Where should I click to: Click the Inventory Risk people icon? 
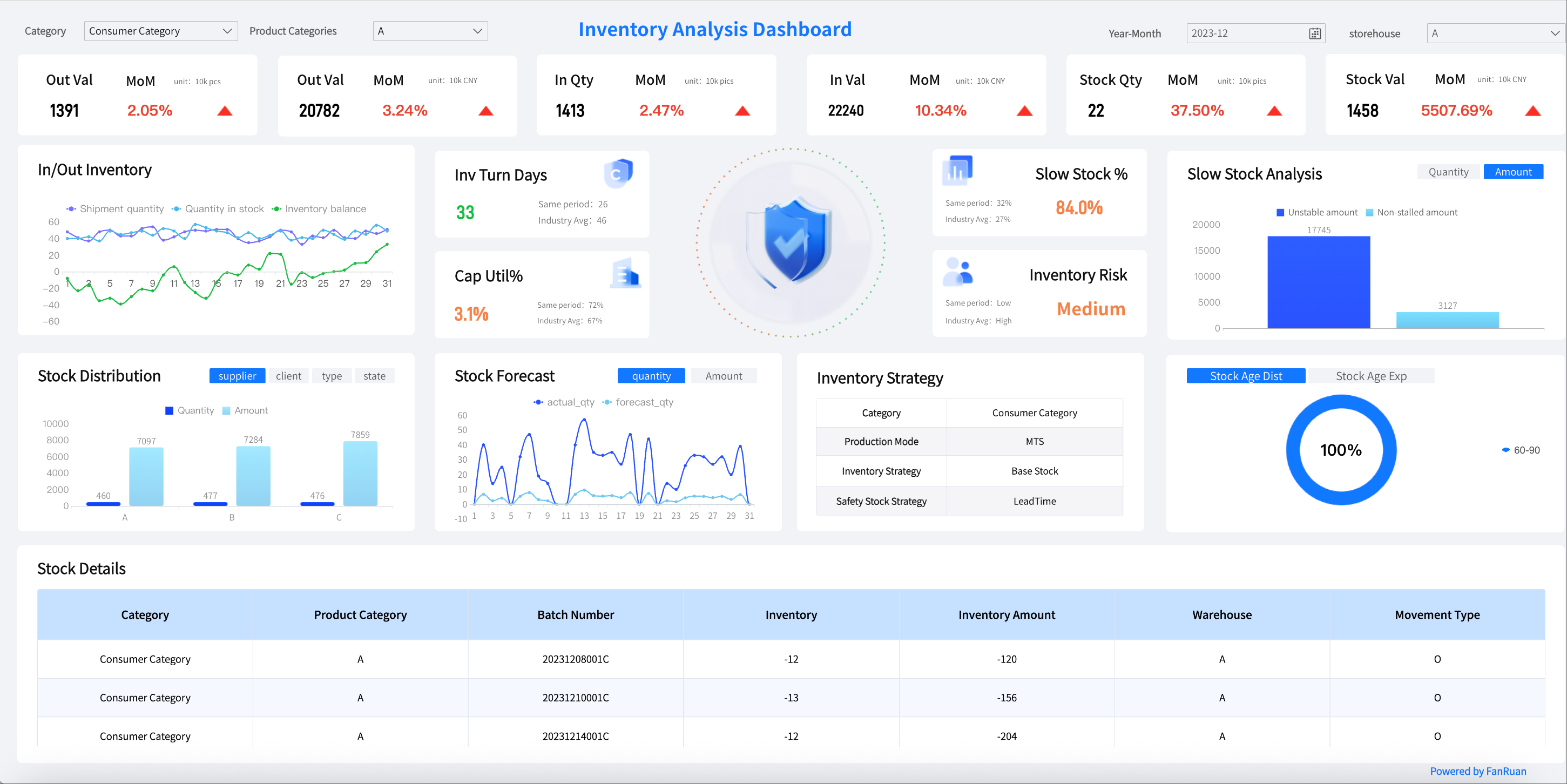pyautogui.click(x=957, y=271)
